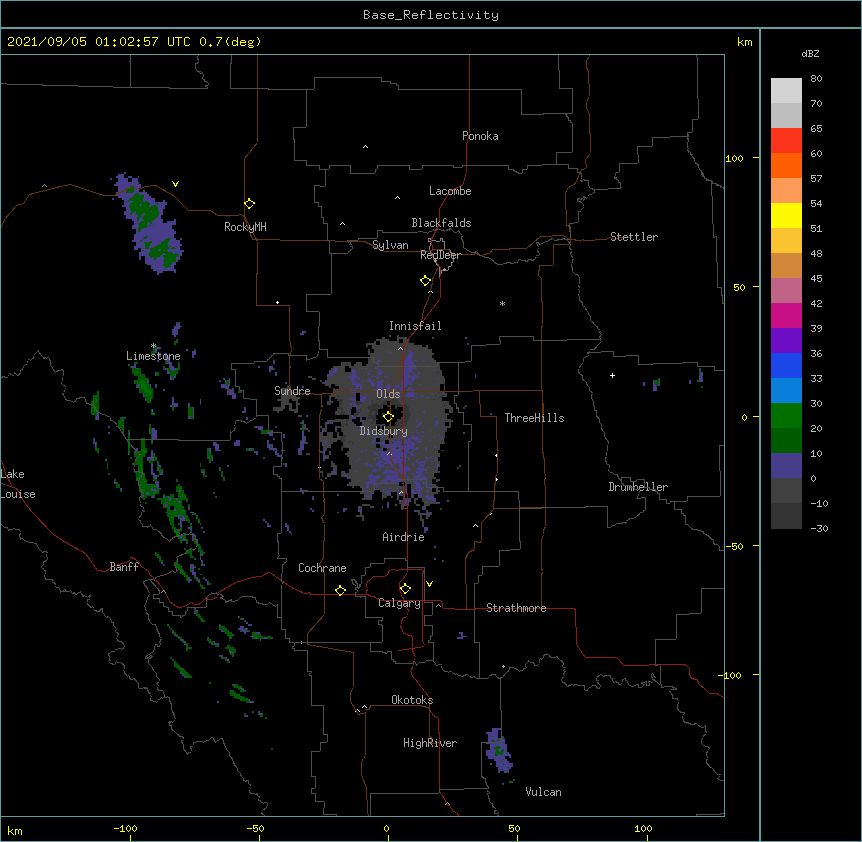Screen dimensions: 862x842
Task: Click the timestamp 2021/09/05 01:02:57 UTC
Action: (x=99, y=42)
